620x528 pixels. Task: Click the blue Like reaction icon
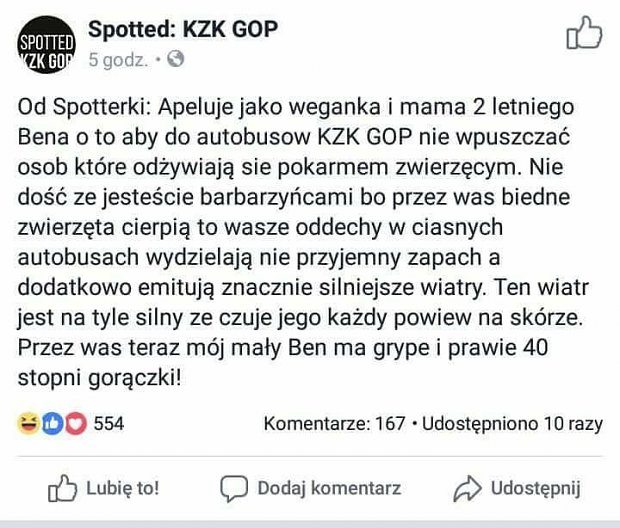(x=52, y=424)
